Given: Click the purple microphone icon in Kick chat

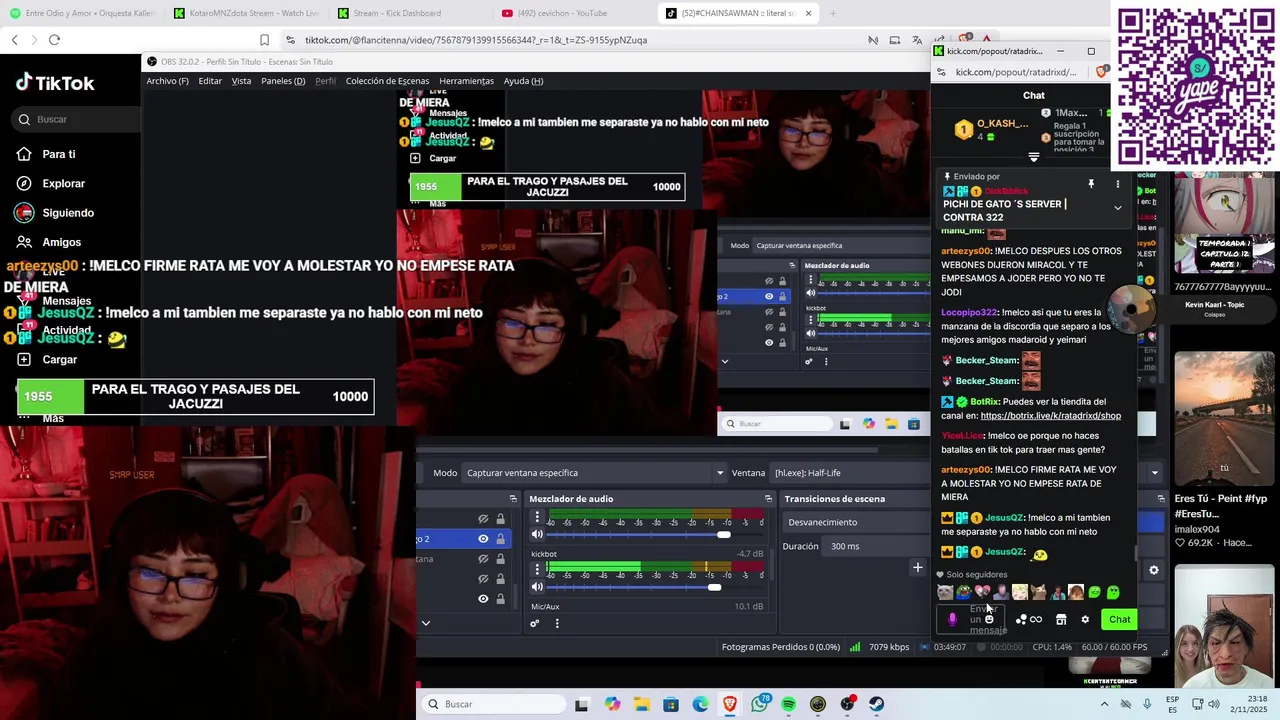Looking at the screenshot, I should point(952,619).
